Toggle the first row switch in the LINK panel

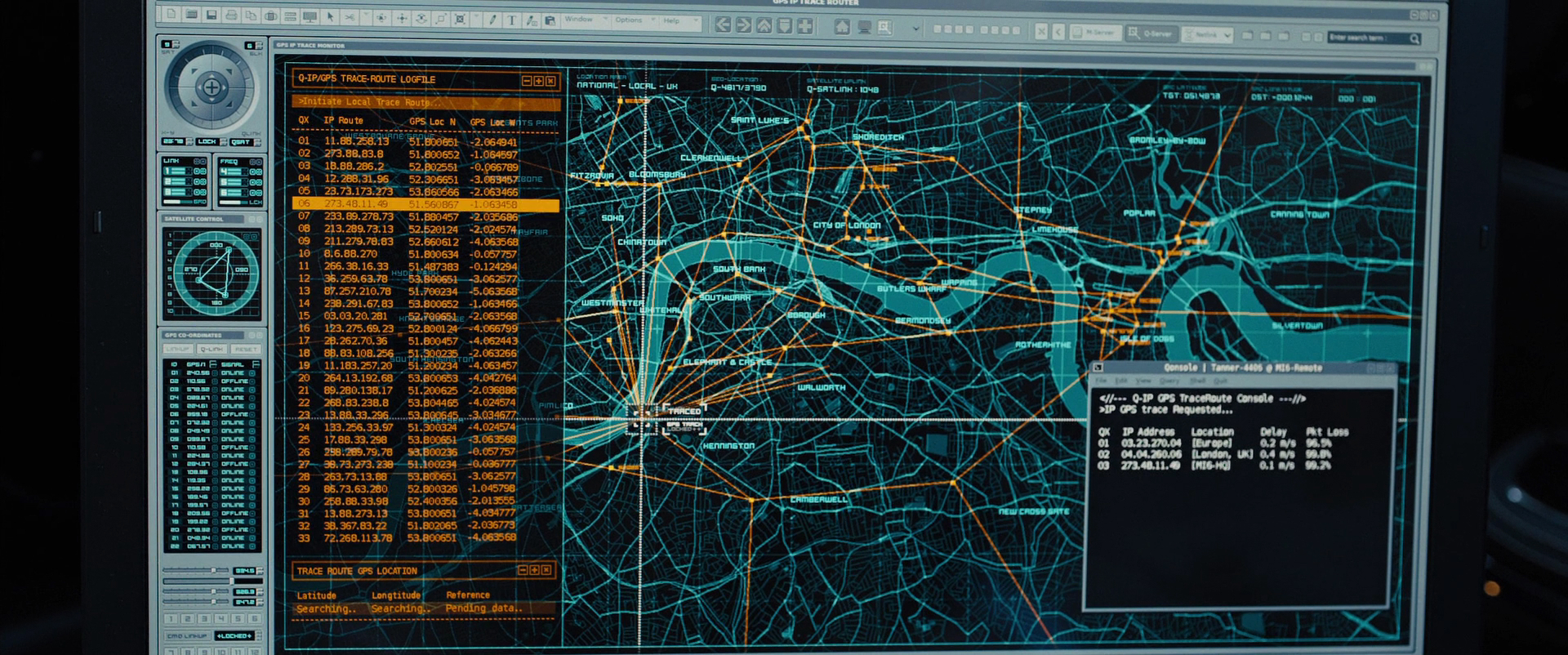coord(201,172)
